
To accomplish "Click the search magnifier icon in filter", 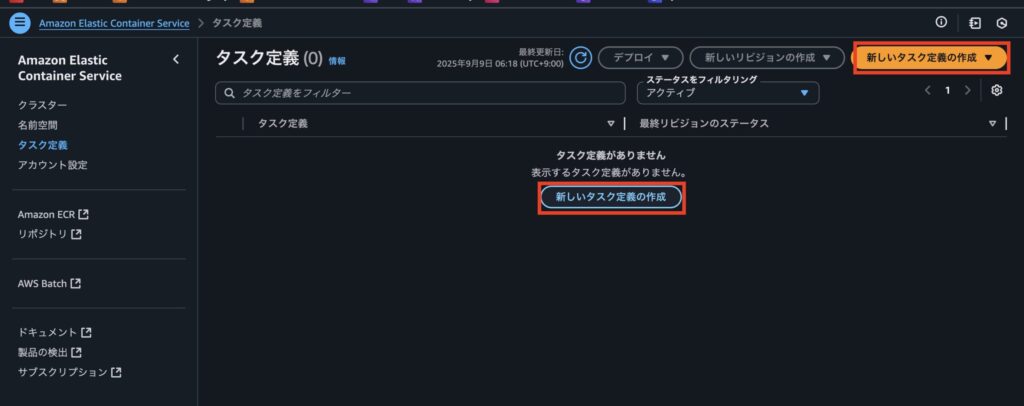I will 229,93.
